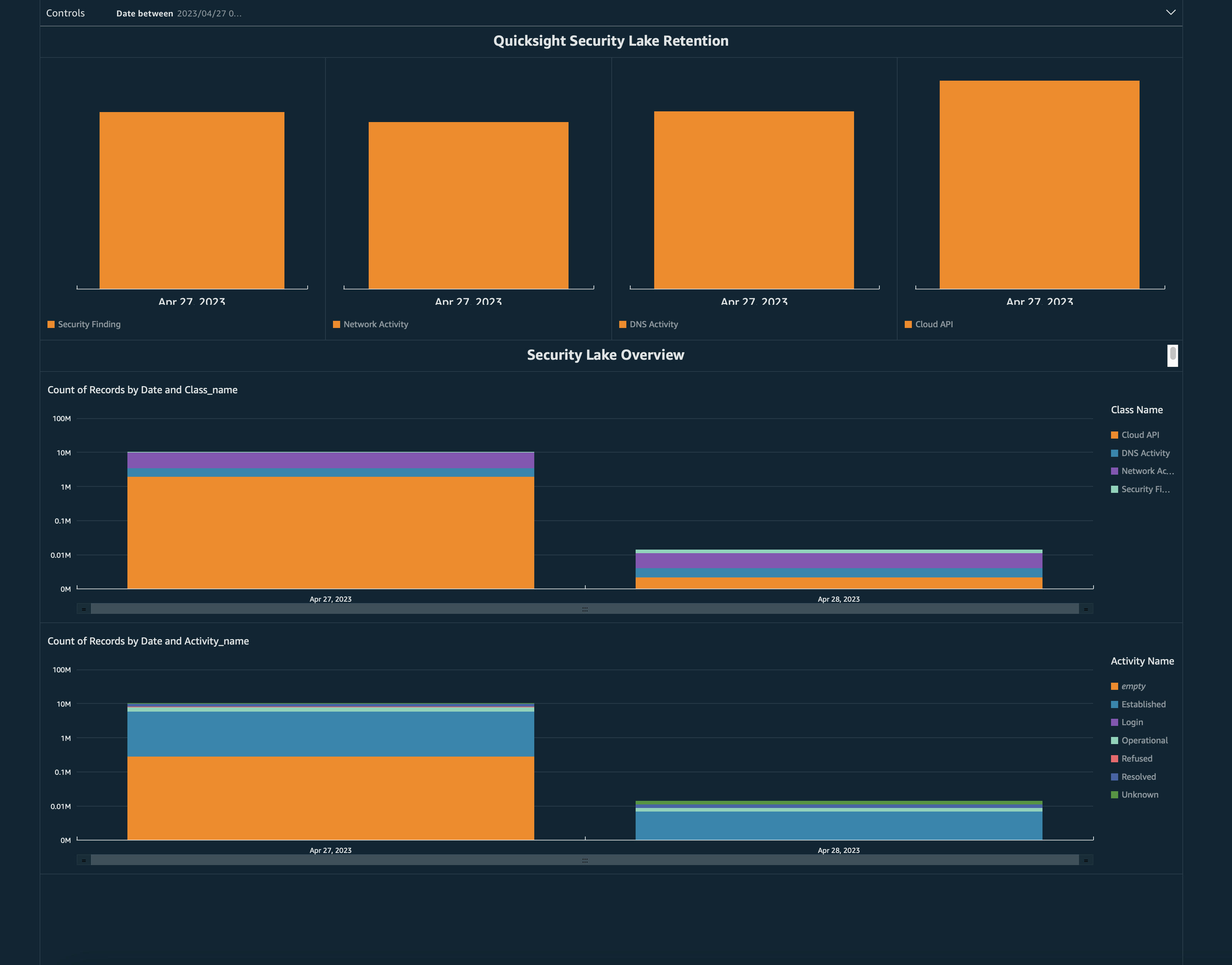The width and height of the screenshot is (1232, 965).
Task: Click Cloud API legend under fourth retention chart
Action: point(929,324)
